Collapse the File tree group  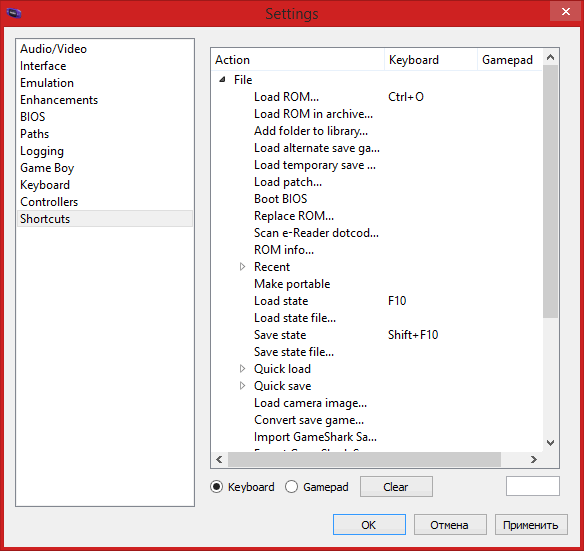point(222,80)
